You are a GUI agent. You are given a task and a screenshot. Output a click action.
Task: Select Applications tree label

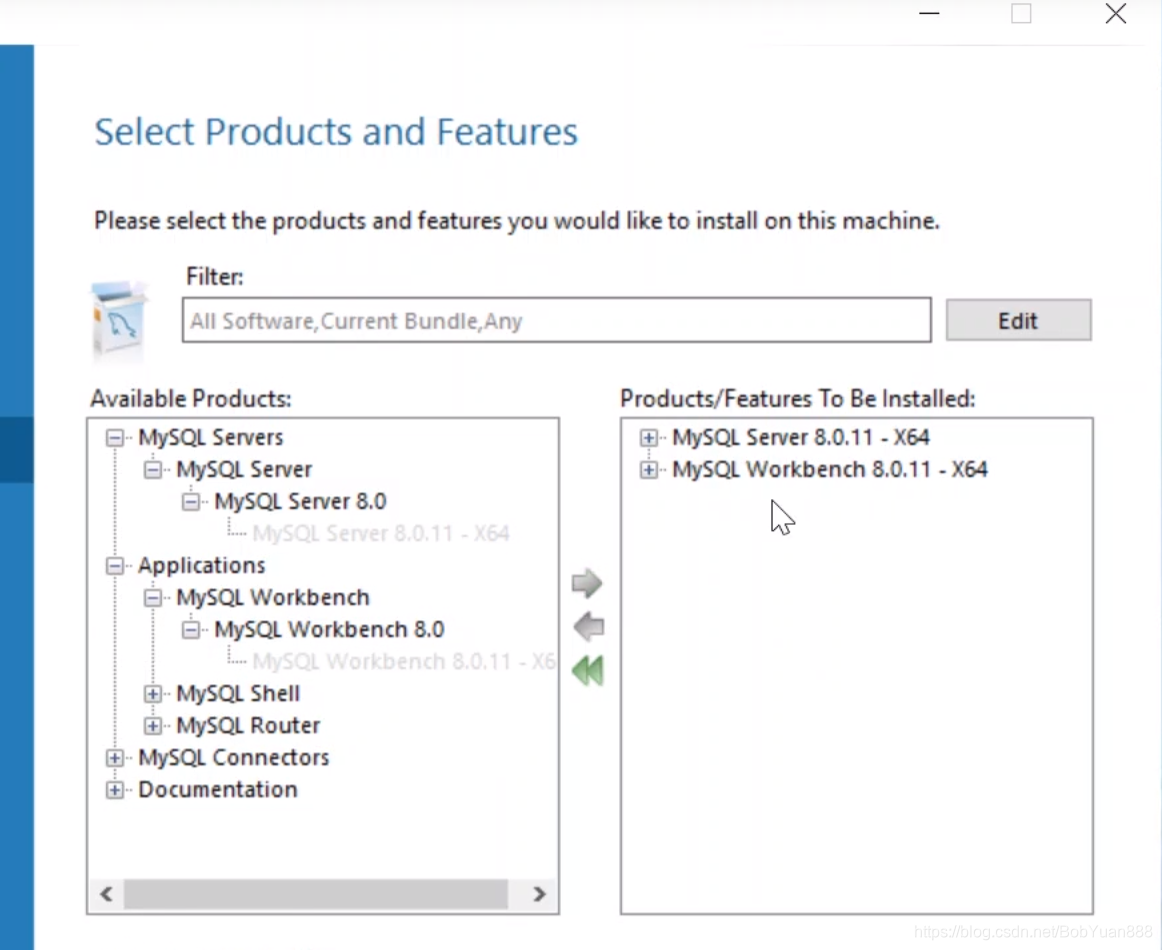click(x=202, y=565)
